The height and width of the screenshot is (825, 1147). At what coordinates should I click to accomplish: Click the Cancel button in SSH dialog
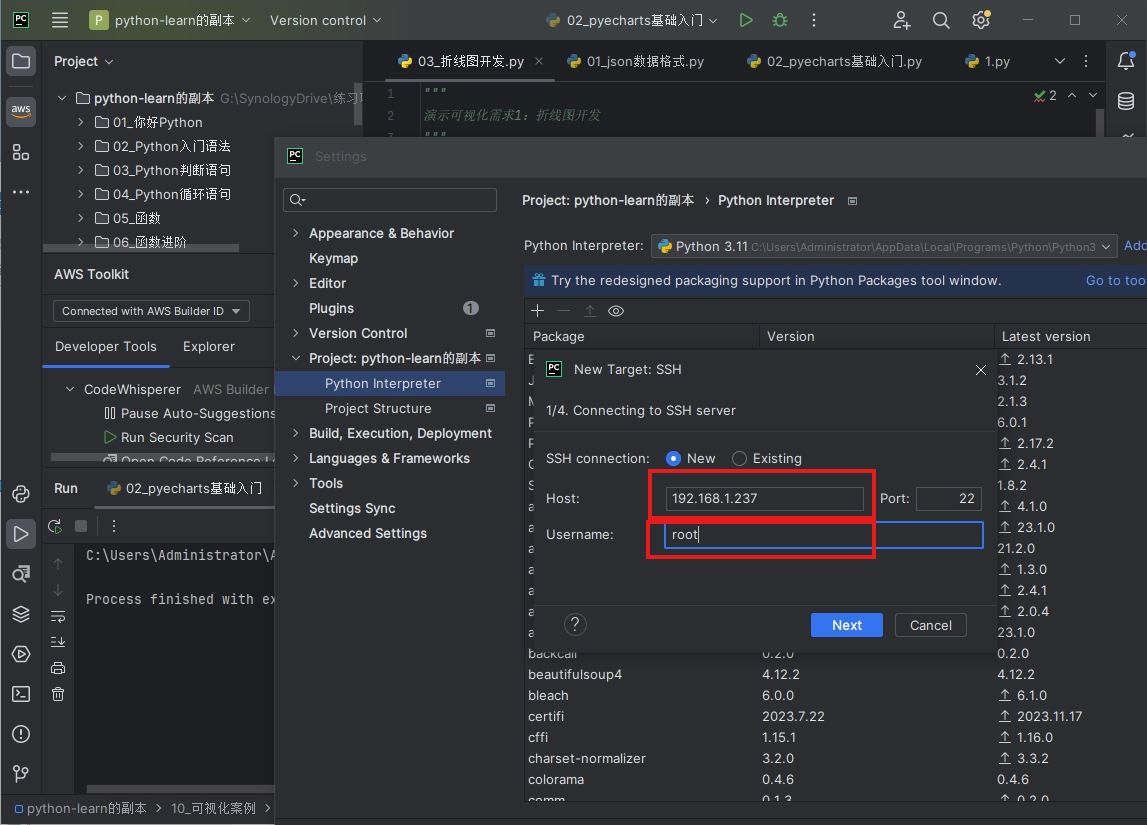click(930, 625)
